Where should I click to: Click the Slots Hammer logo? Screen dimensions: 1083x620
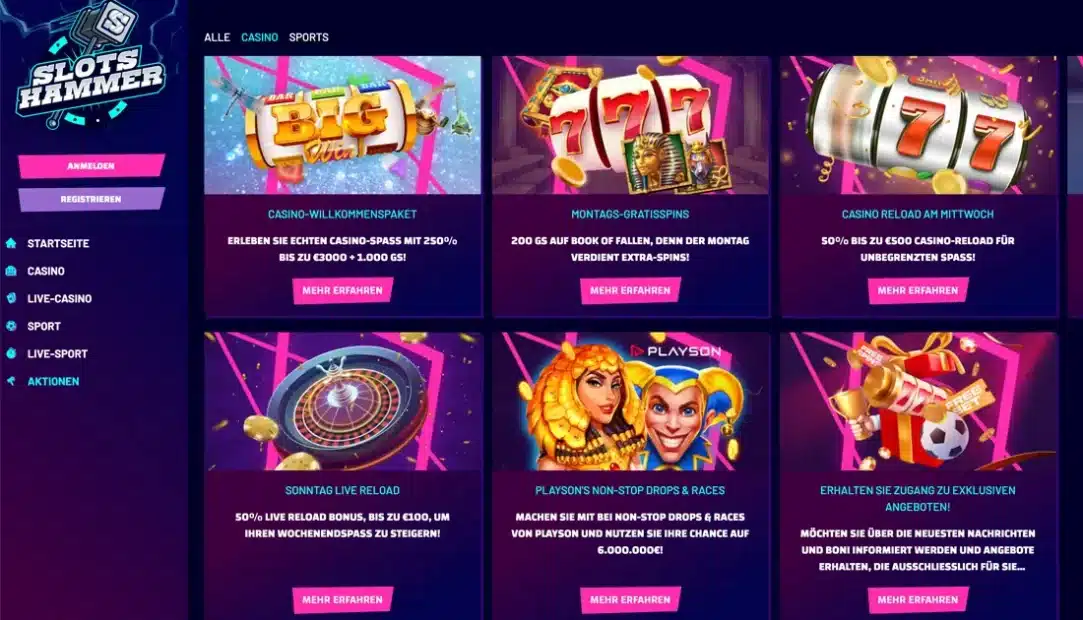[90, 68]
